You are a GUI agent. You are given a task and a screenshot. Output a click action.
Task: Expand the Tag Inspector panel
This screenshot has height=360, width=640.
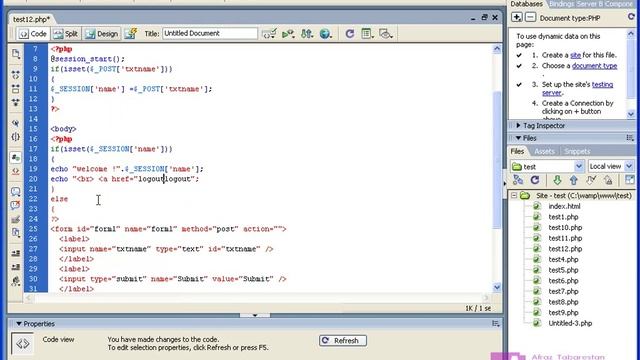pos(544,126)
